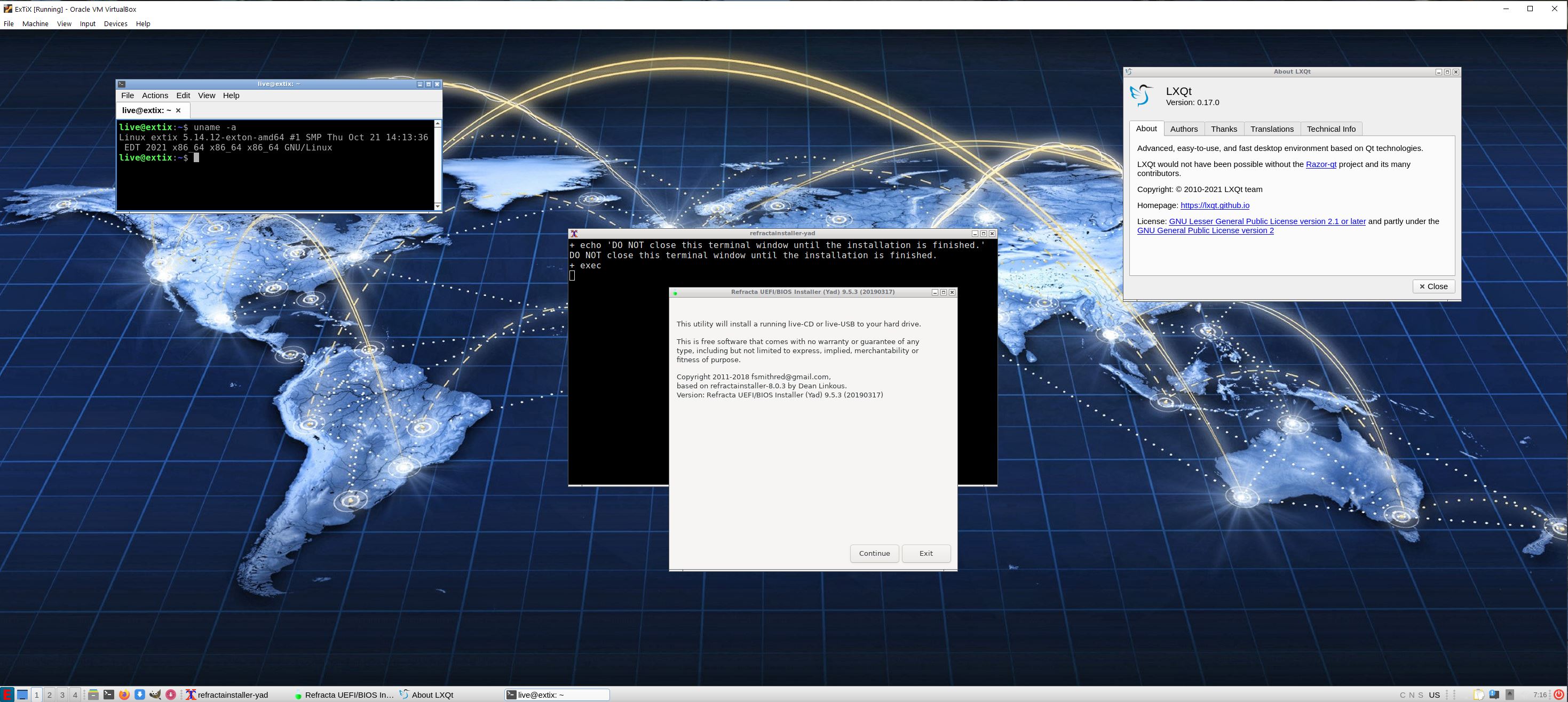Open the https://lxqt.github.io homepage link
Screen dimensions: 1568x702
coord(1215,205)
